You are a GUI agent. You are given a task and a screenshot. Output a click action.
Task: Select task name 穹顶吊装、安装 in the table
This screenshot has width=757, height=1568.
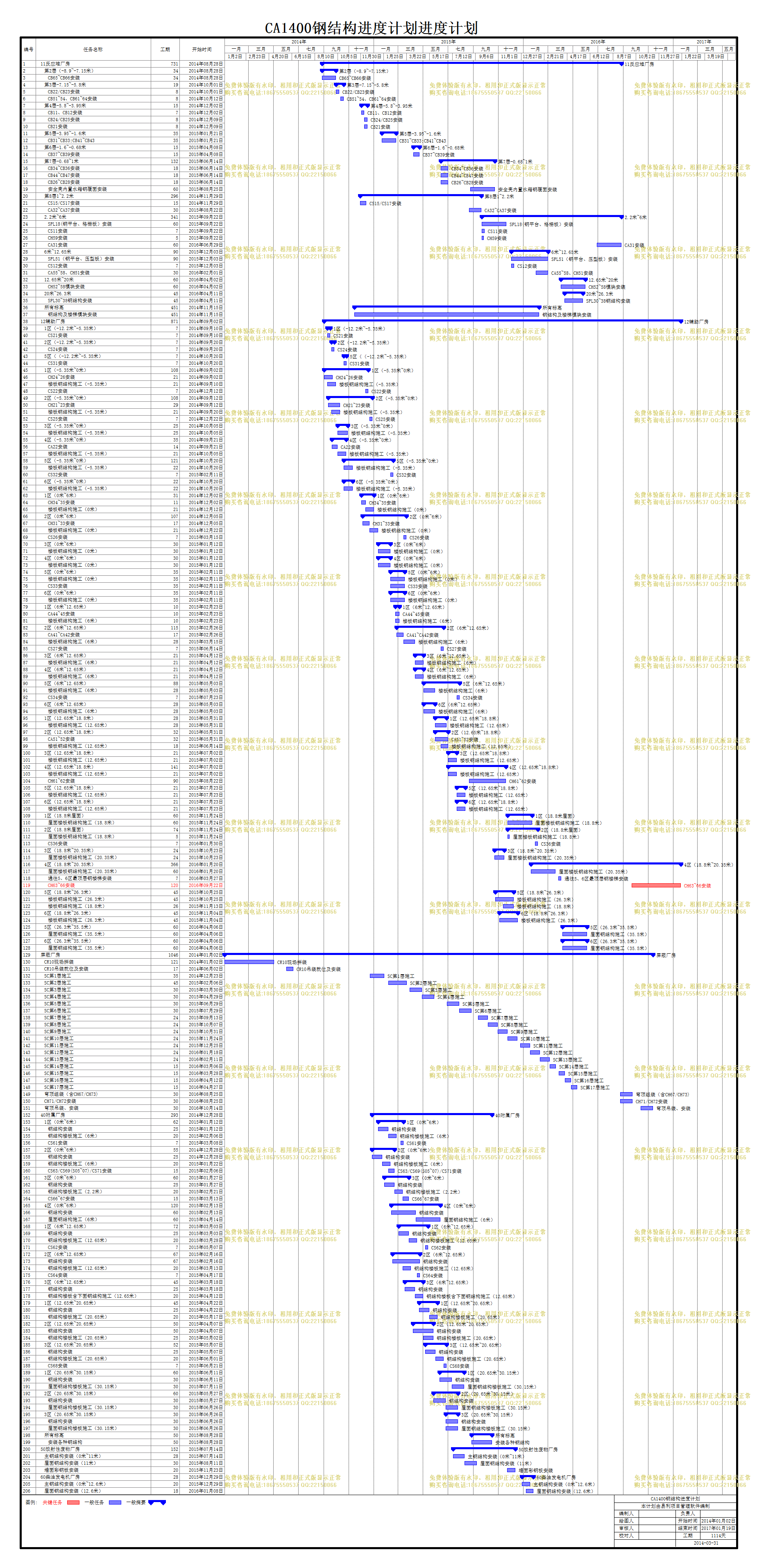pos(61,1109)
